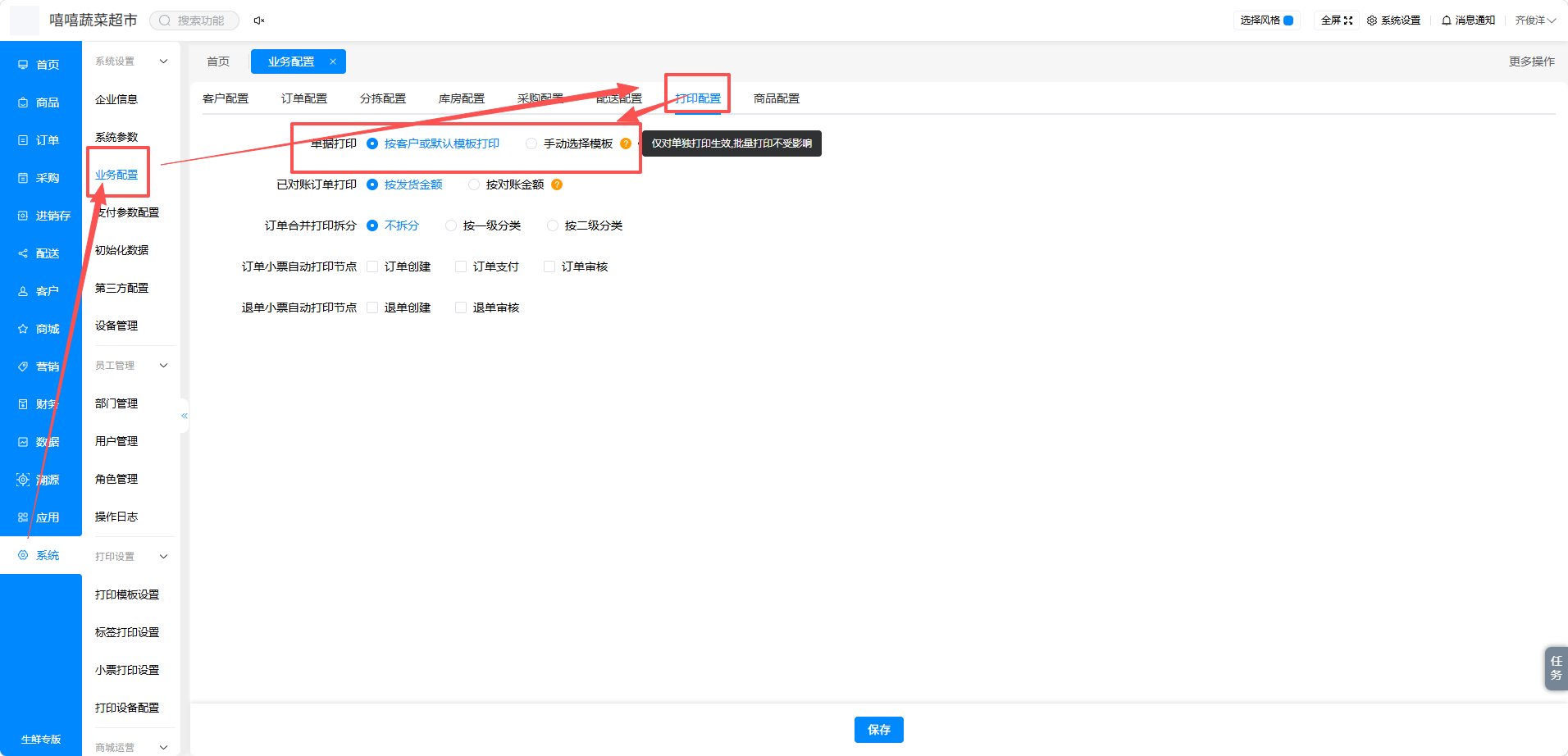1568x756 pixels.
Task: Open the 配送 delivery sidebar icon
Action: tap(23, 253)
